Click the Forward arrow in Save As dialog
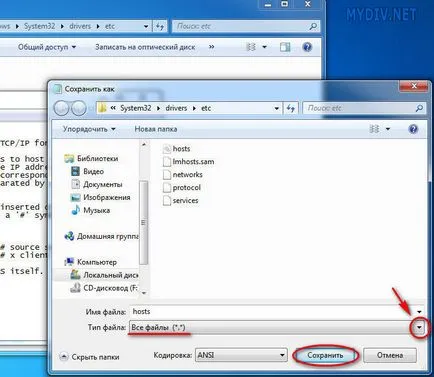Viewport: 434px width, 377px height. point(79,108)
